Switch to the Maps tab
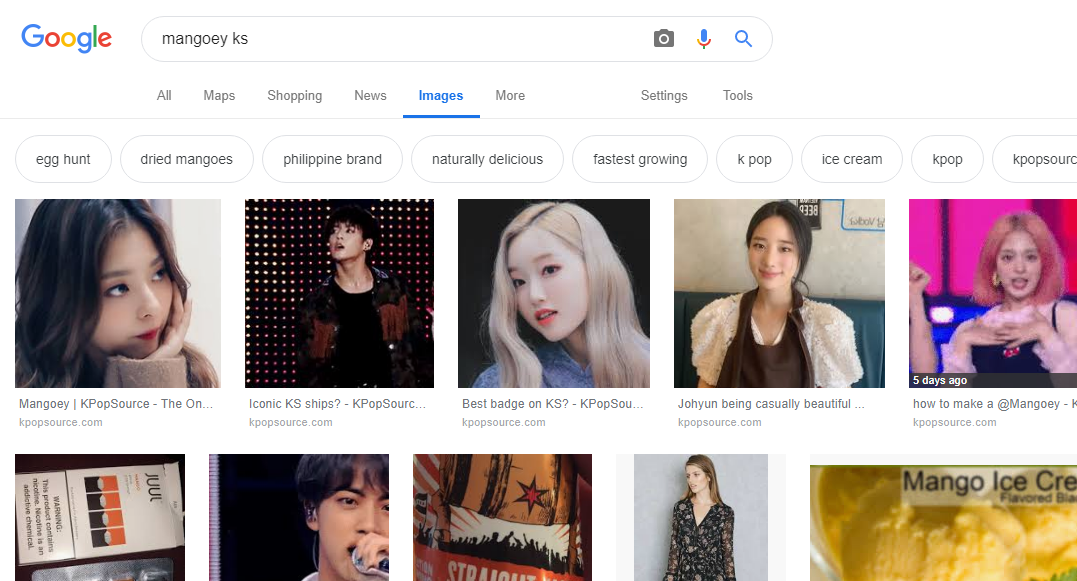 click(x=219, y=95)
